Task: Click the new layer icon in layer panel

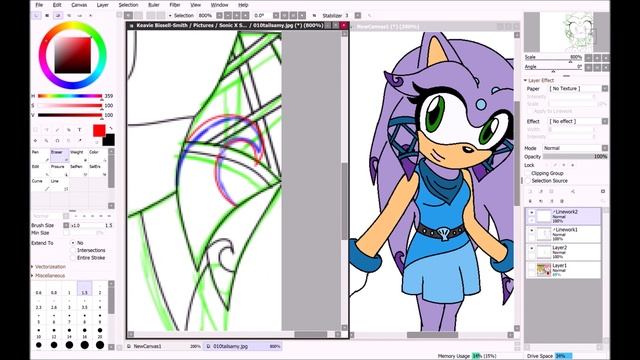Action: point(530,191)
